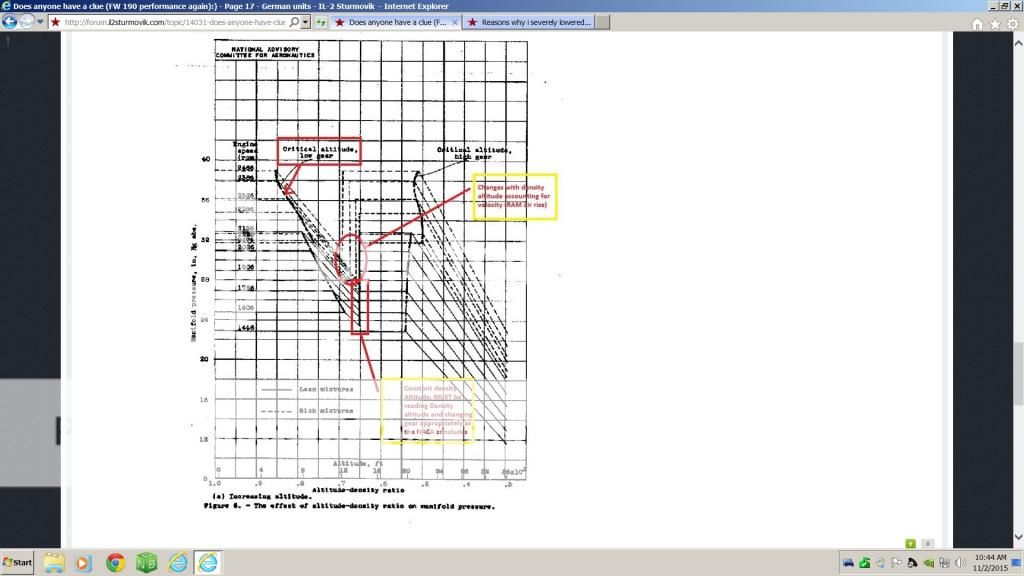Open the Favorites star icon
1024x576 pixels.
[995, 23]
